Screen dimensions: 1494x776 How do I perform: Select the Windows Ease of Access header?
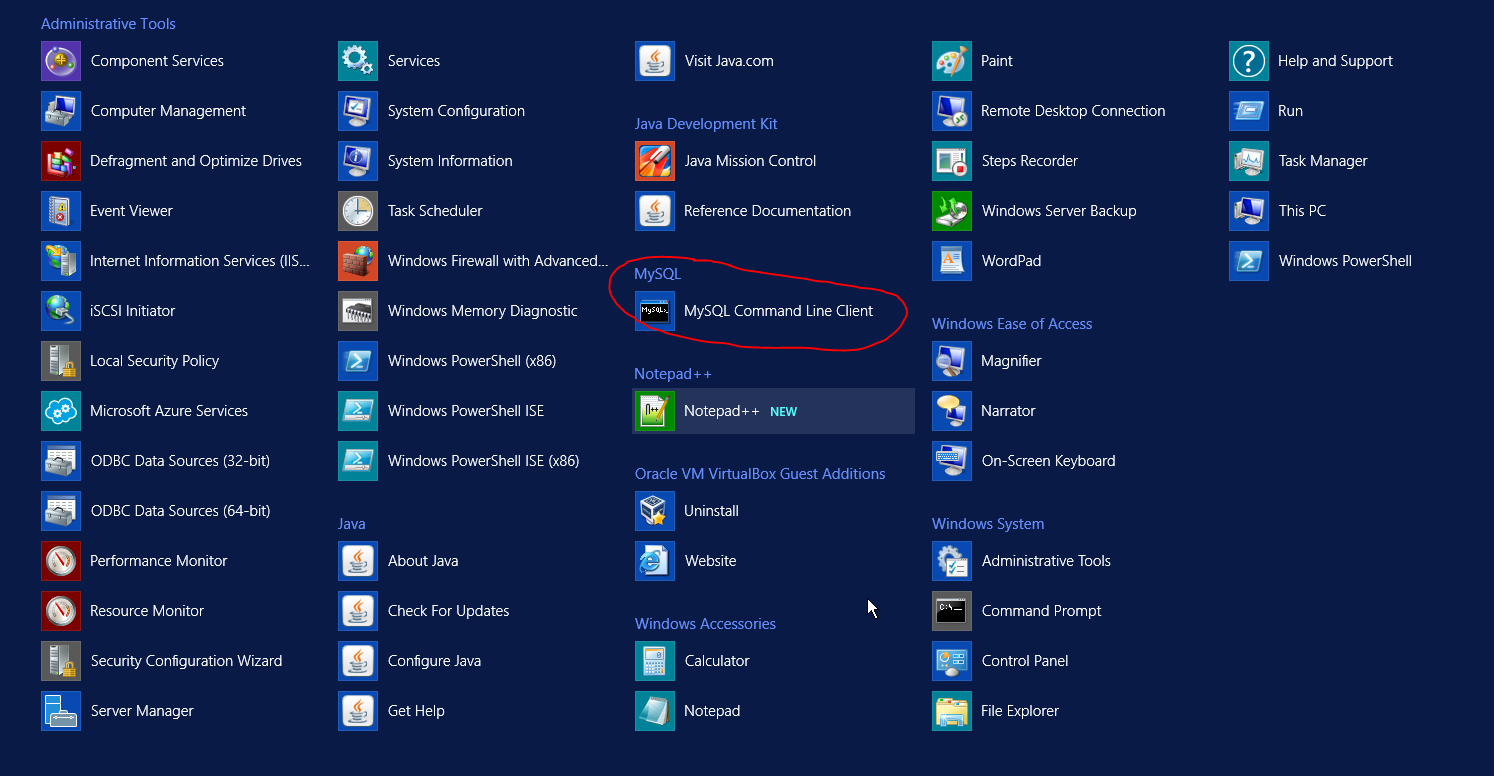click(1012, 324)
